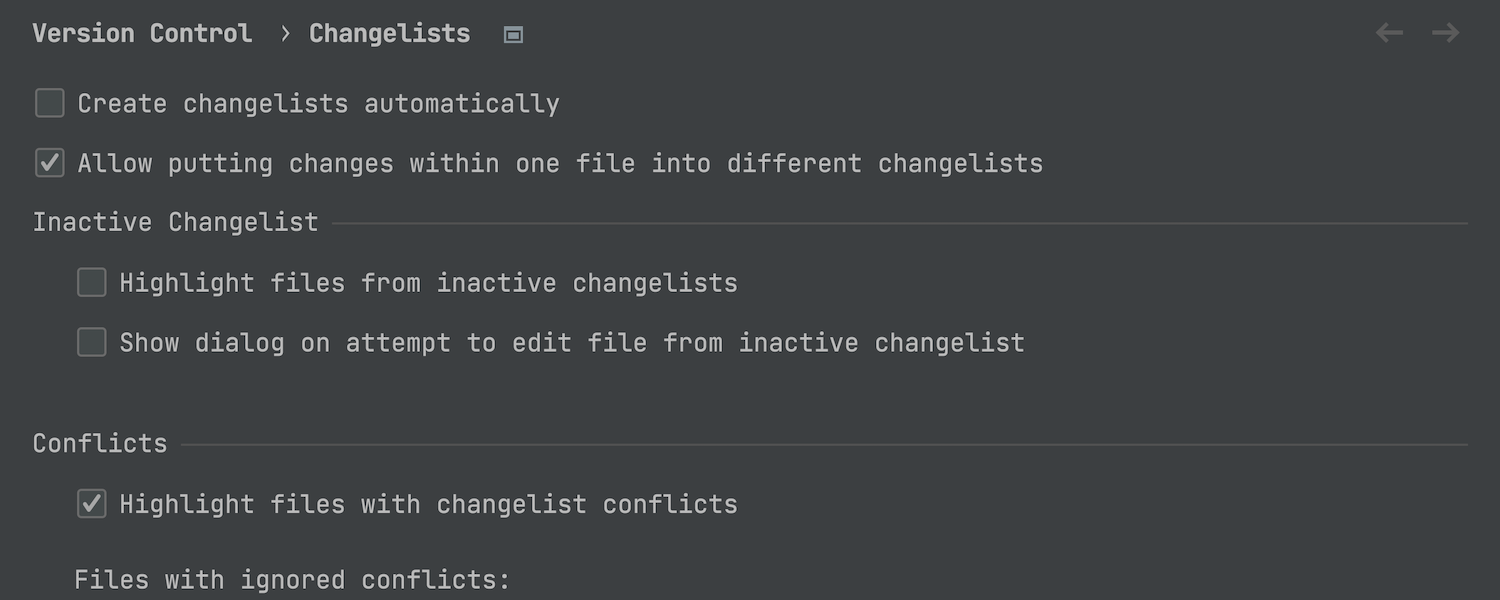Click the project-level settings icon beside Changelists
Image resolution: width=1500 pixels, height=600 pixels.
tap(513, 35)
